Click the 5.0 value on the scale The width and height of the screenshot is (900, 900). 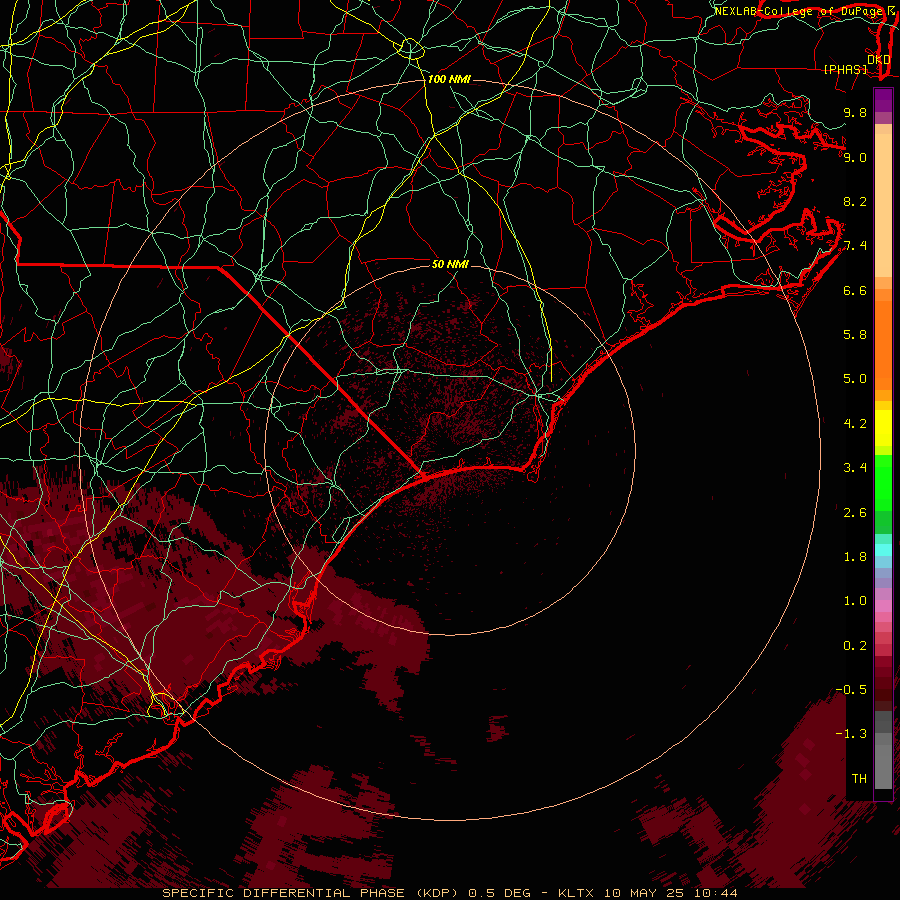855,379
